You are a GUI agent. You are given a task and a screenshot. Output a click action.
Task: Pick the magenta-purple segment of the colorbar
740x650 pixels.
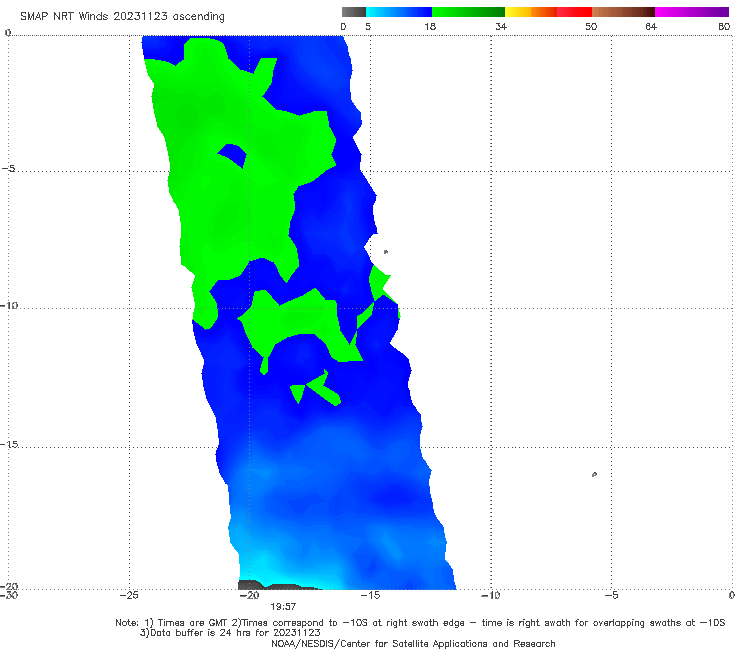pyautogui.click(x=692, y=12)
